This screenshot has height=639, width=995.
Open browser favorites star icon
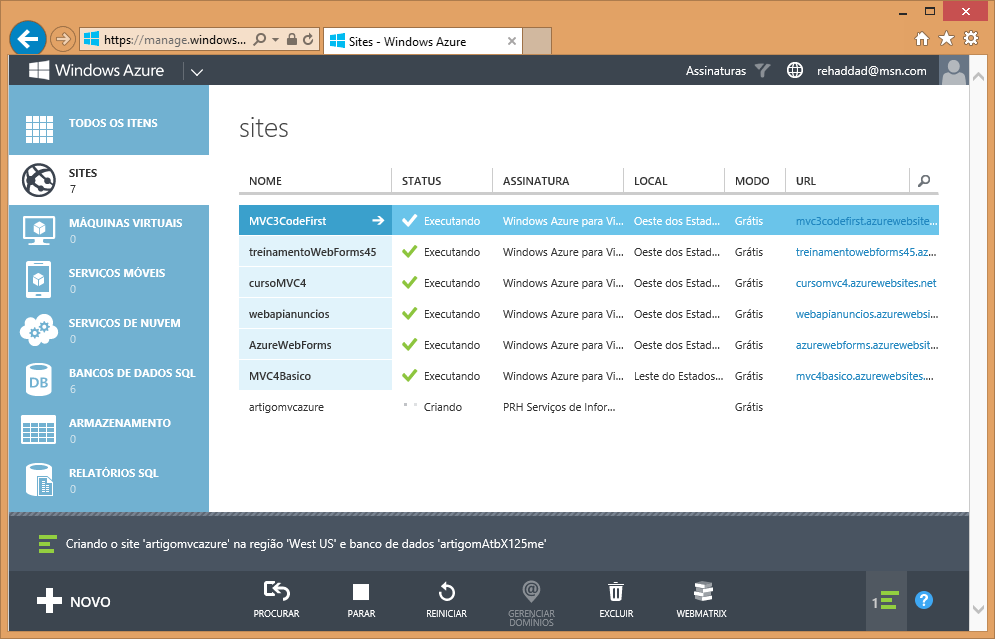[x=946, y=39]
